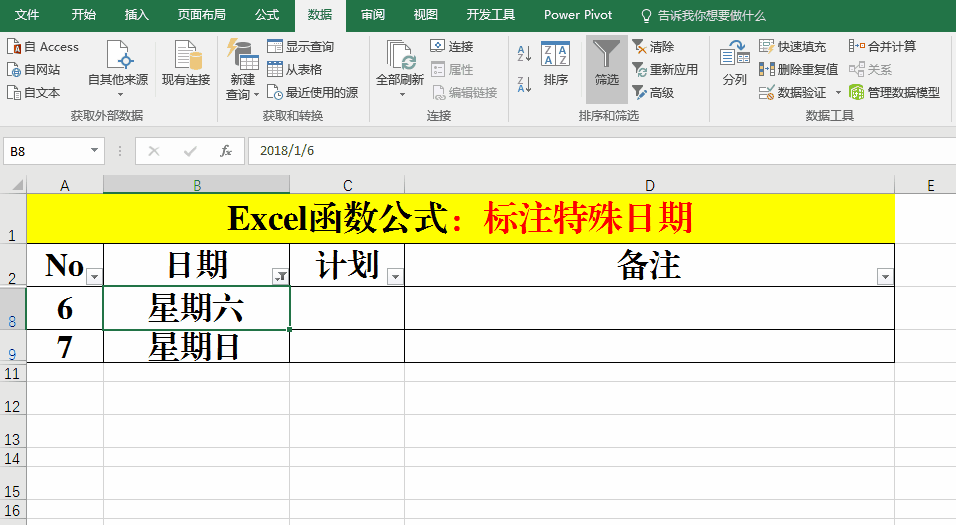The image size is (956, 525).
Task: Reapply filter with 重新应用
Action: click(x=665, y=70)
